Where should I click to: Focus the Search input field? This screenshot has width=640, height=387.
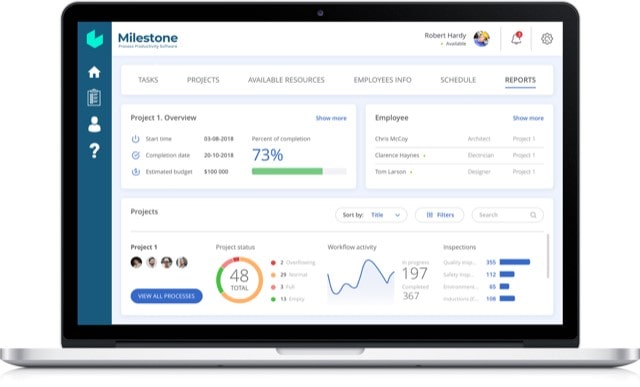tap(508, 215)
